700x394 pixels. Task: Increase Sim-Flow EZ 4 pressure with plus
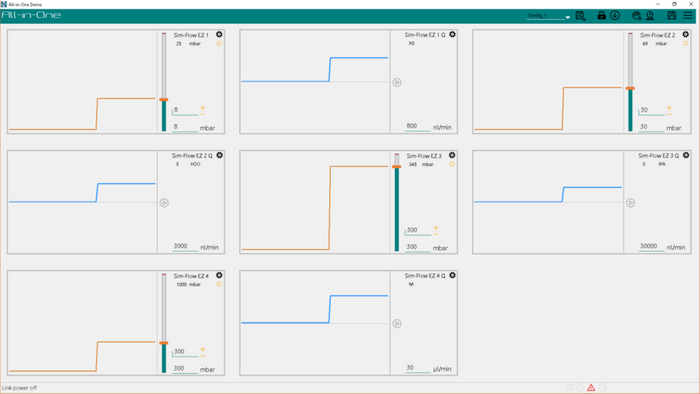pos(203,349)
